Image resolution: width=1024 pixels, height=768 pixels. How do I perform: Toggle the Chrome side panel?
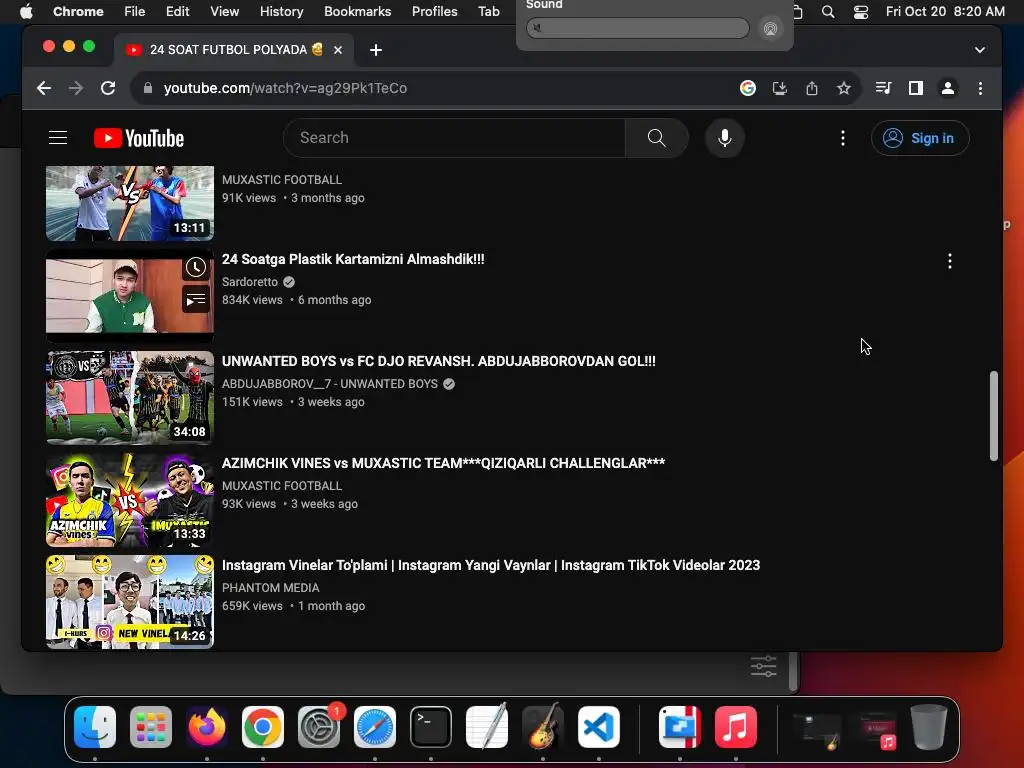point(916,88)
